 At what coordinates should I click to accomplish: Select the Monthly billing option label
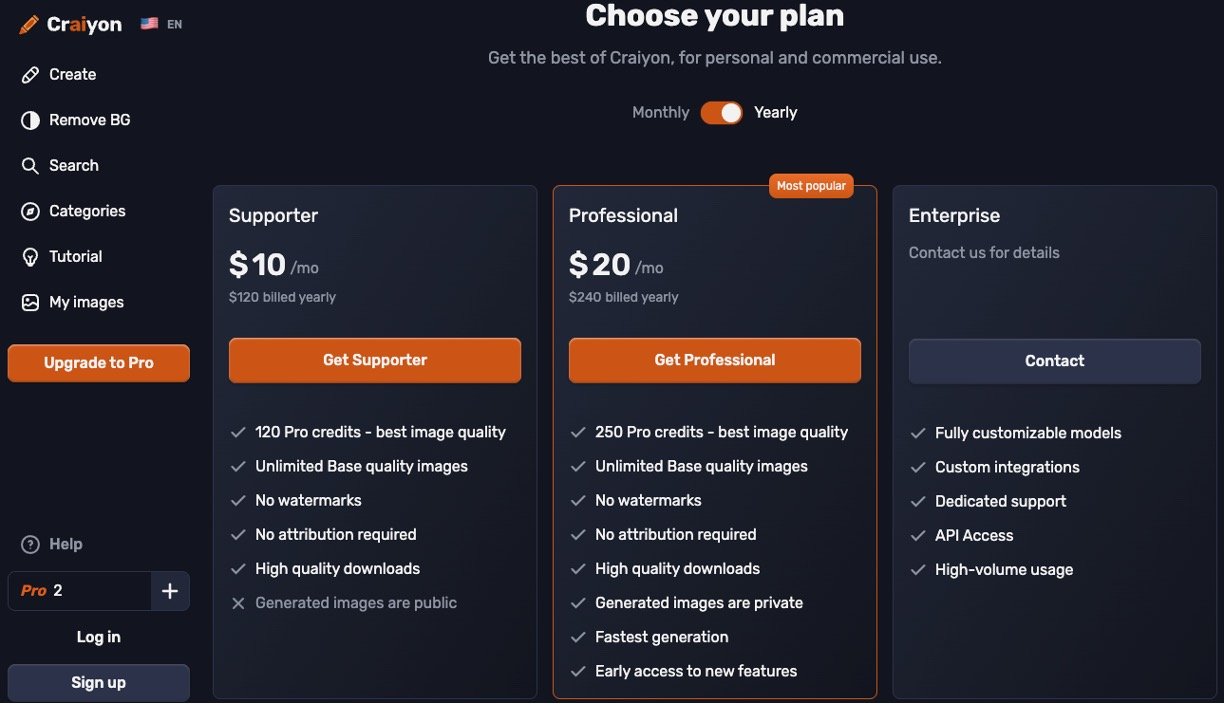[660, 113]
